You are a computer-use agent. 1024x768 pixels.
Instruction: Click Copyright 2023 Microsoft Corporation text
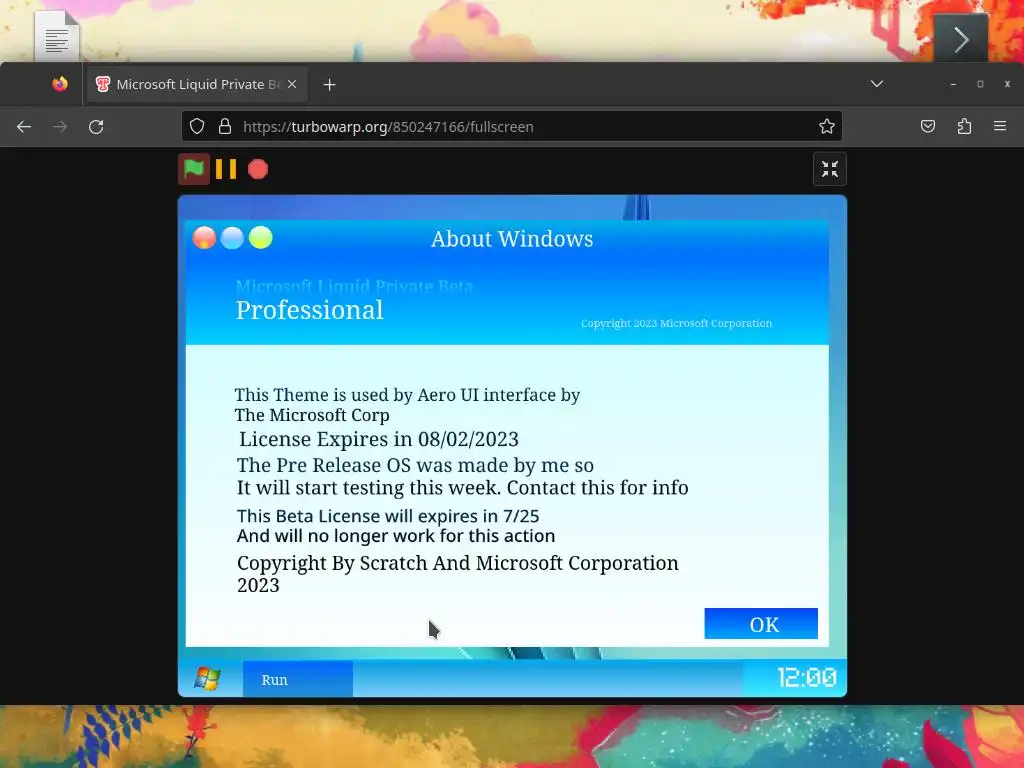[677, 323]
